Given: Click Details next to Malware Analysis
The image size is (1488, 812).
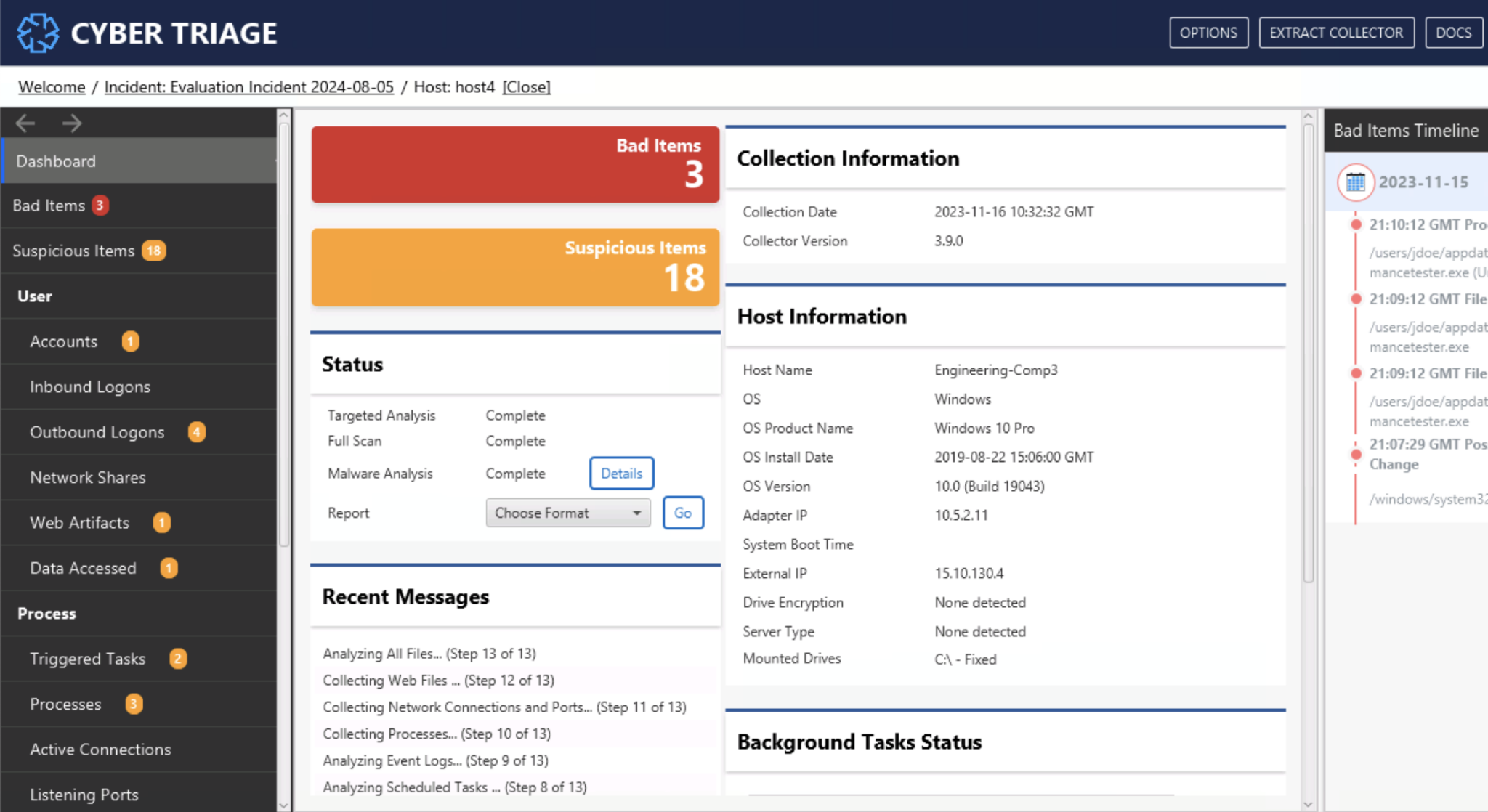Looking at the screenshot, I should [621, 474].
